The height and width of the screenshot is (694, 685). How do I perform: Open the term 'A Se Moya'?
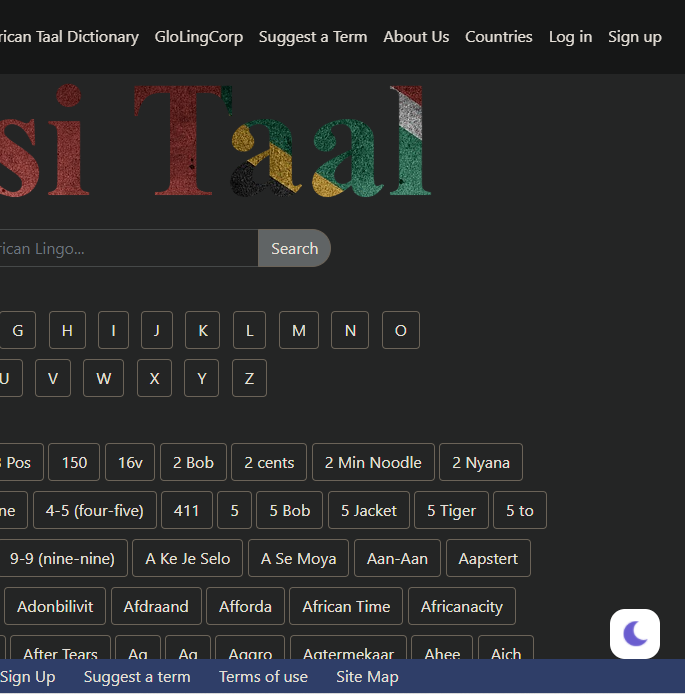tap(299, 558)
